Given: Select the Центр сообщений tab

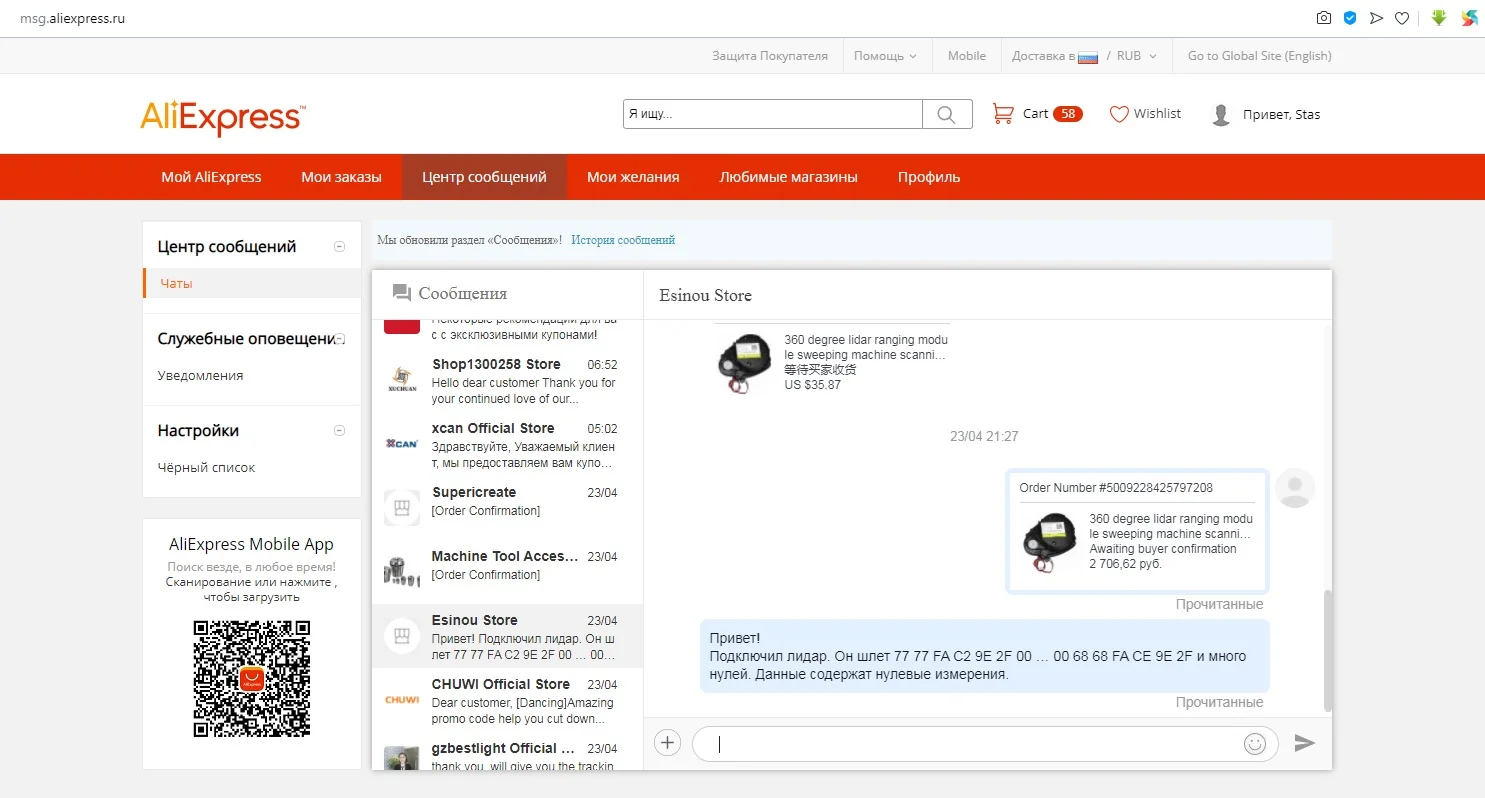Looking at the screenshot, I should click(x=484, y=177).
